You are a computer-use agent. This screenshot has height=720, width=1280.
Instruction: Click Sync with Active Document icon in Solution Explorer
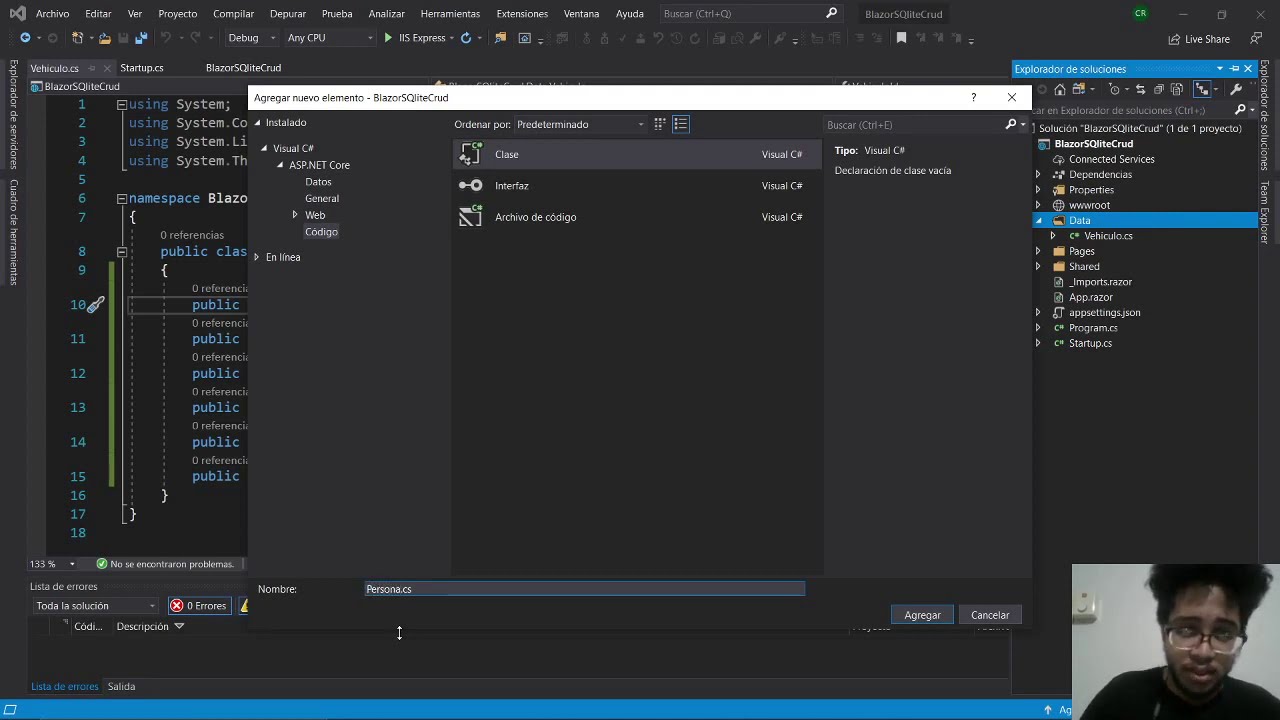coord(1140,90)
